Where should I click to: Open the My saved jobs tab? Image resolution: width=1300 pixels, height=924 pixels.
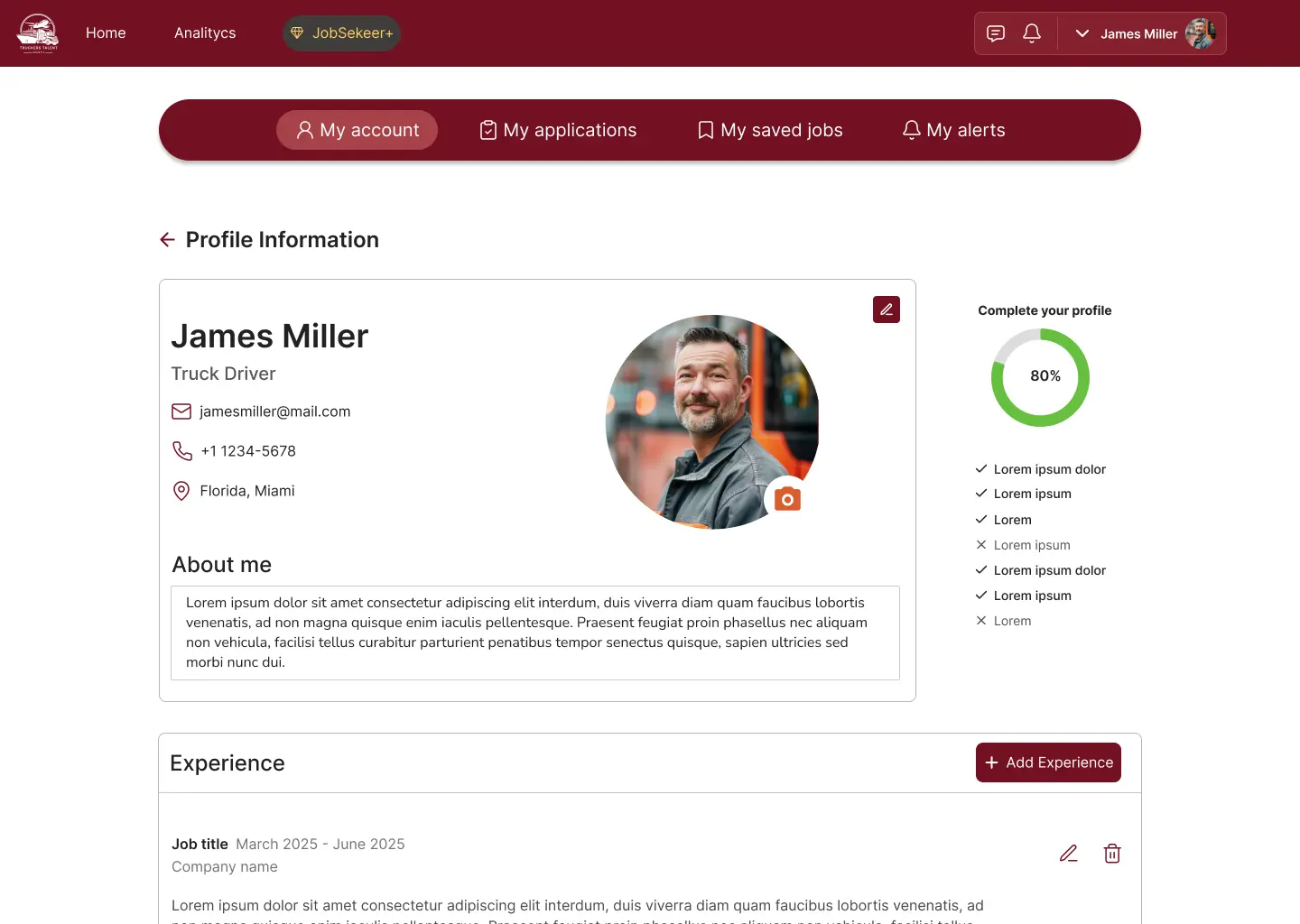pos(768,130)
